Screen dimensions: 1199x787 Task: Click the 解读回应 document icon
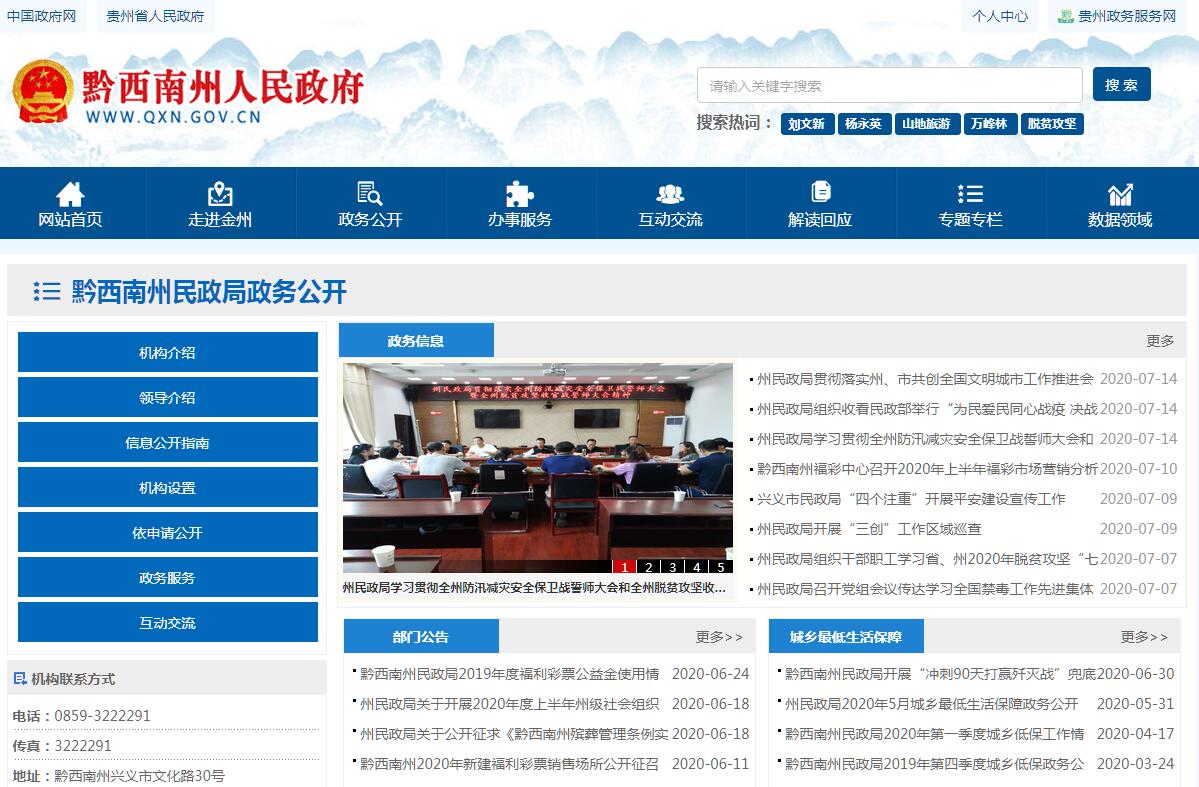[x=821, y=192]
